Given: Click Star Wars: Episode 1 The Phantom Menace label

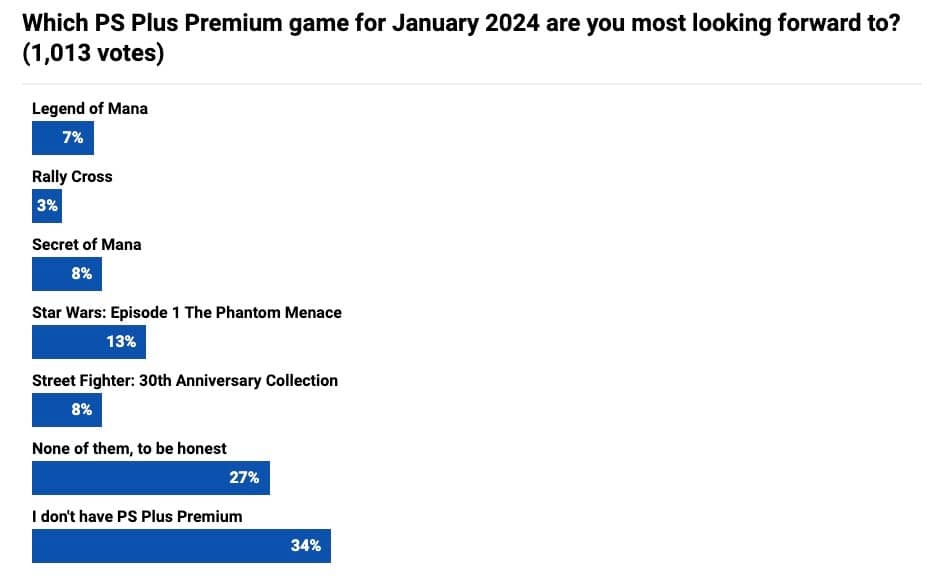Looking at the screenshot, I should pyautogui.click(x=187, y=313).
